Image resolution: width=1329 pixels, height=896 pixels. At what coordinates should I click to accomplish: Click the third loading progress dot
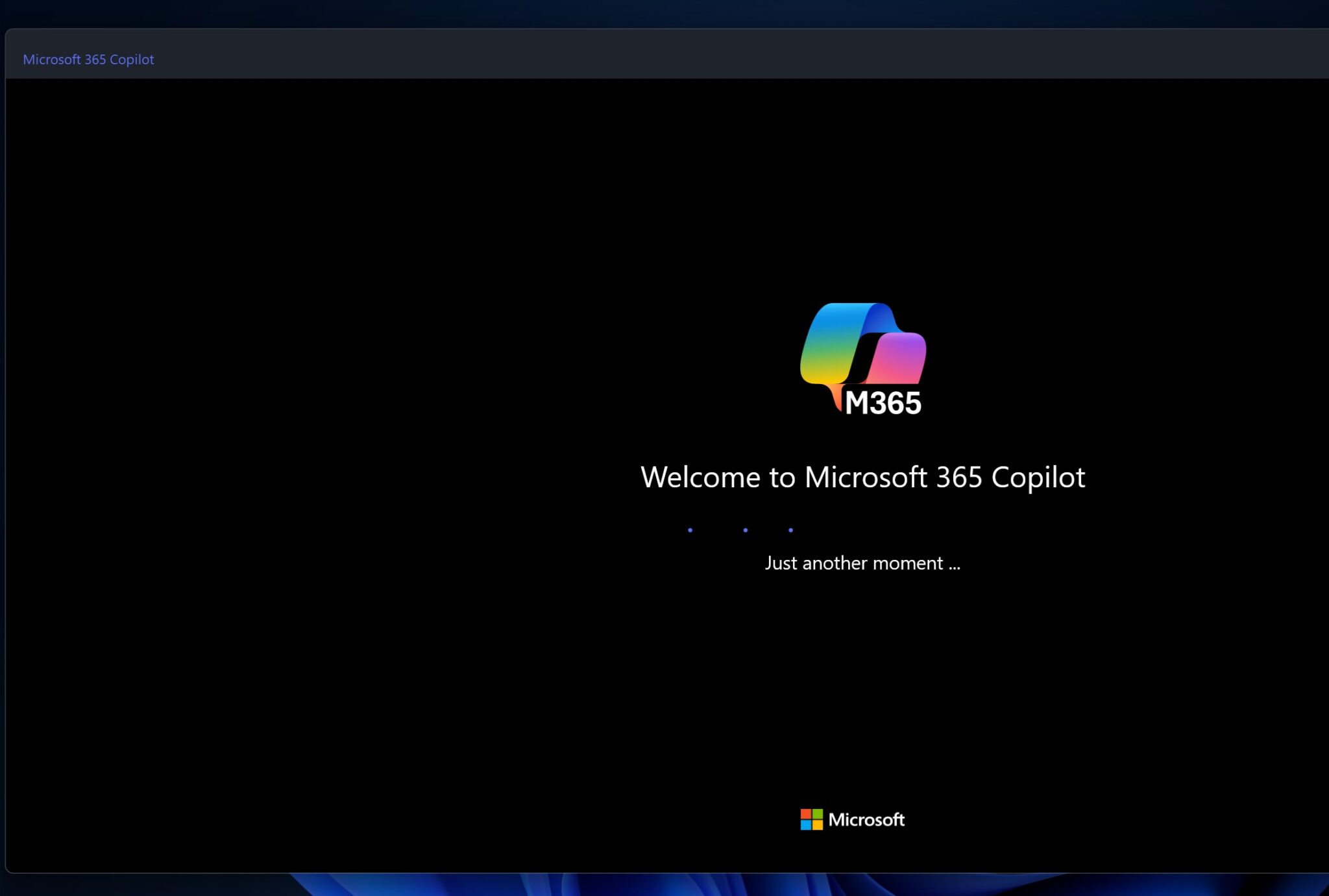[x=790, y=530]
